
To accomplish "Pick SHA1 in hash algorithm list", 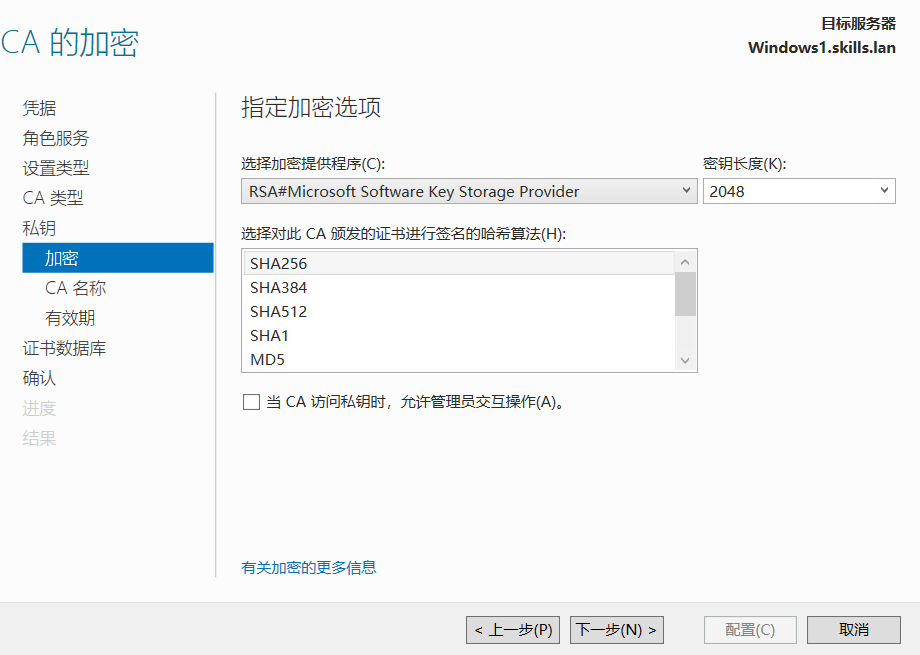I will pyautogui.click(x=269, y=336).
